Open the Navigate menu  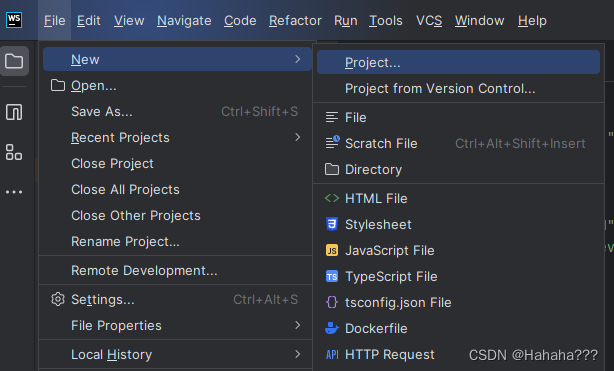pyautogui.click(x=184, y=20)
